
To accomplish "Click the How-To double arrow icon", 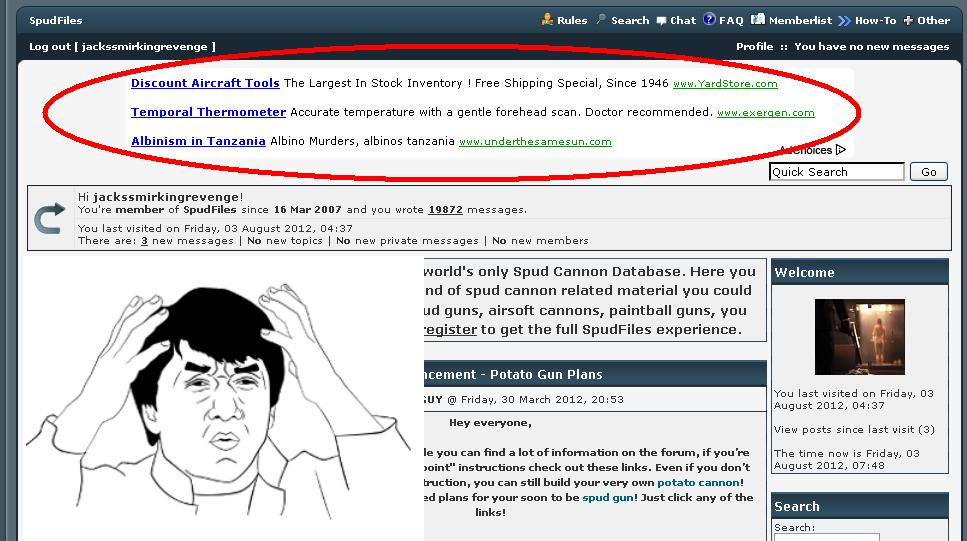I will tap(845, 20).
